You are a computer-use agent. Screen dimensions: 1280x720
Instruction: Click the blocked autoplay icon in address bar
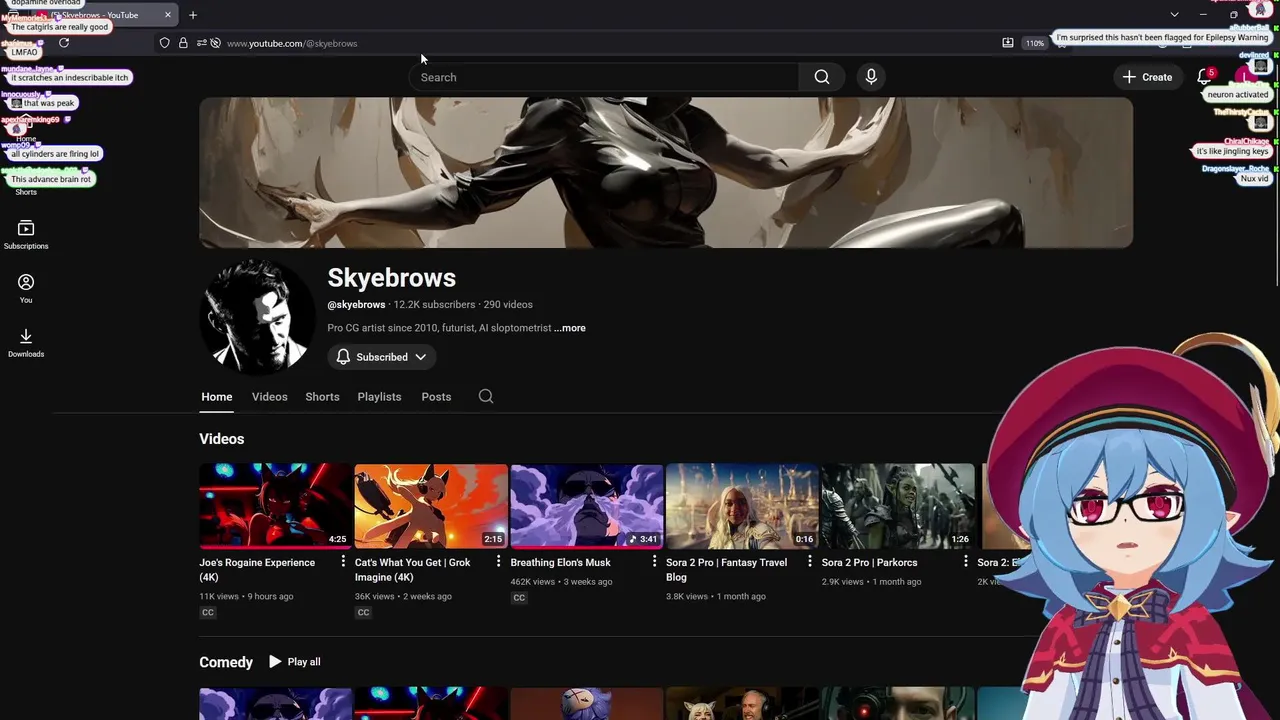click(x=215, y=43)
